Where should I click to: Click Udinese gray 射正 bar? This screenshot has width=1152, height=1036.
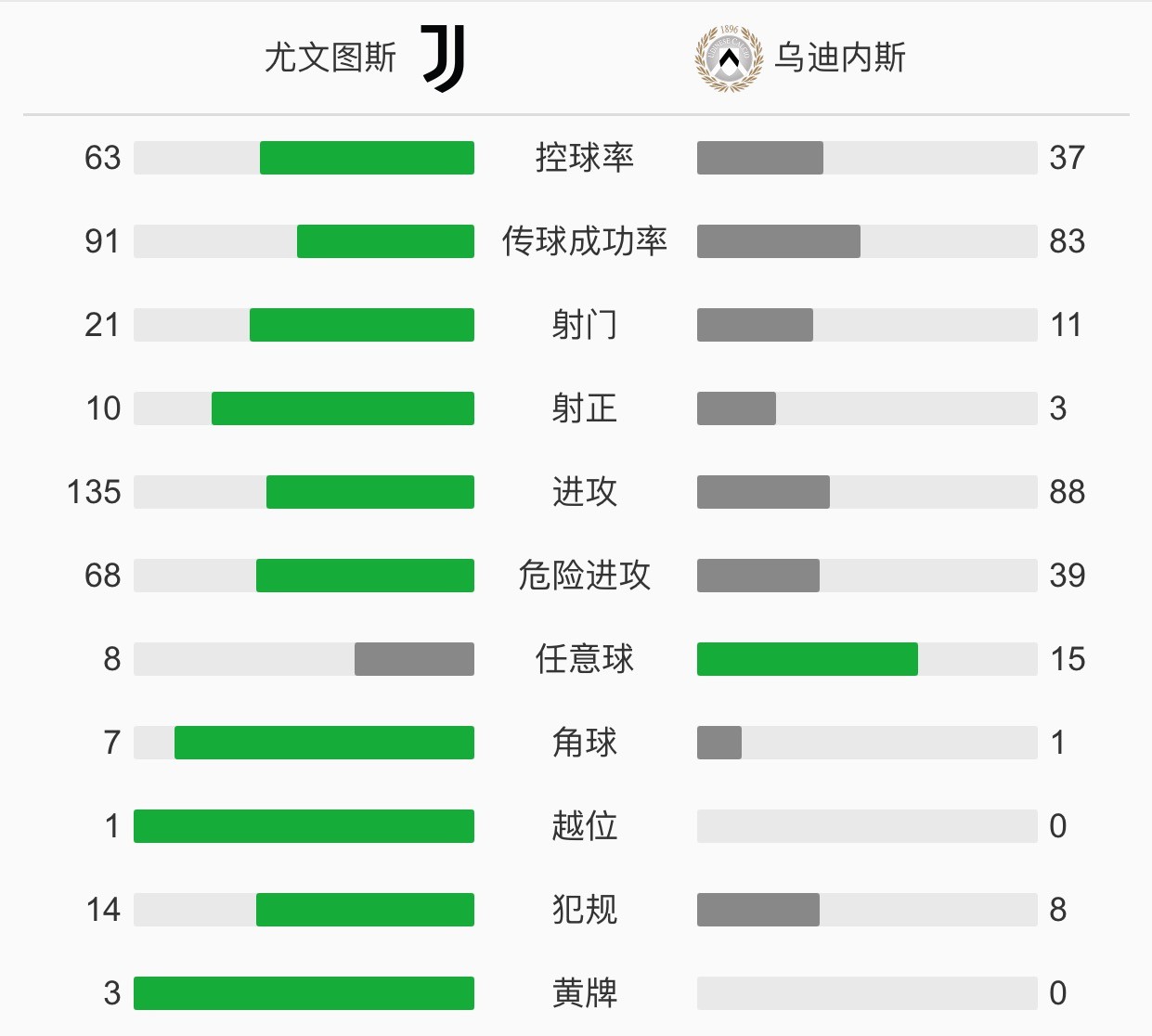pyautogui.click(x=736, y=408)
